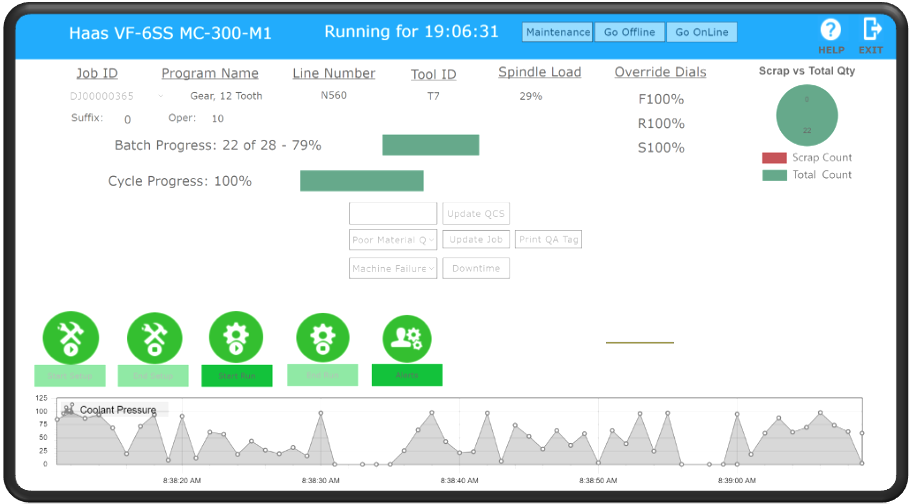Click the Go OnLine button

pyautogui.click(x=701, y=32)
